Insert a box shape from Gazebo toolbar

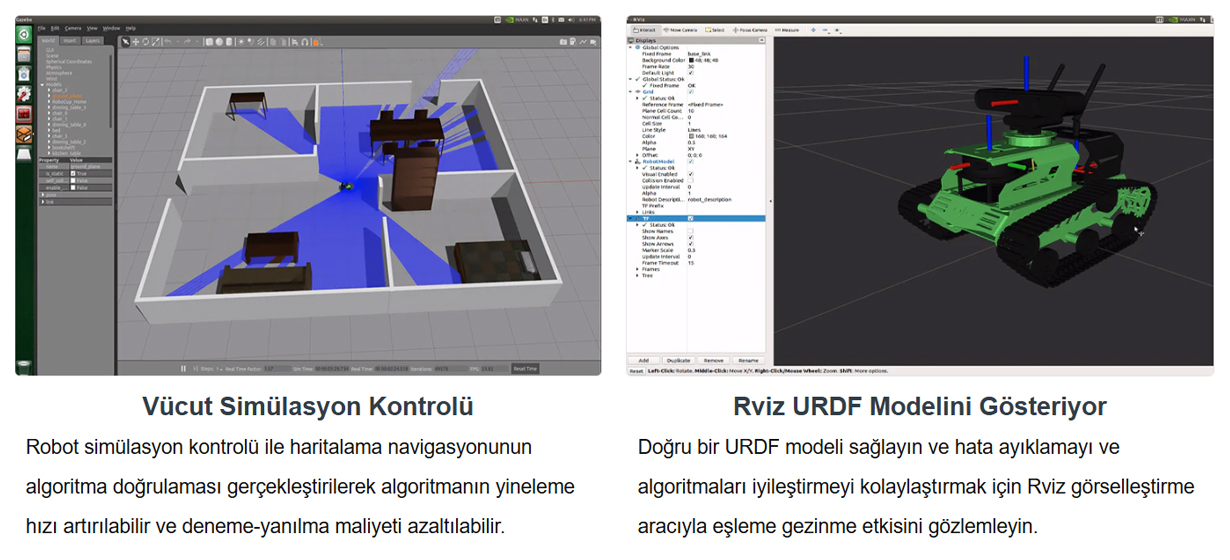coord(210,41)
